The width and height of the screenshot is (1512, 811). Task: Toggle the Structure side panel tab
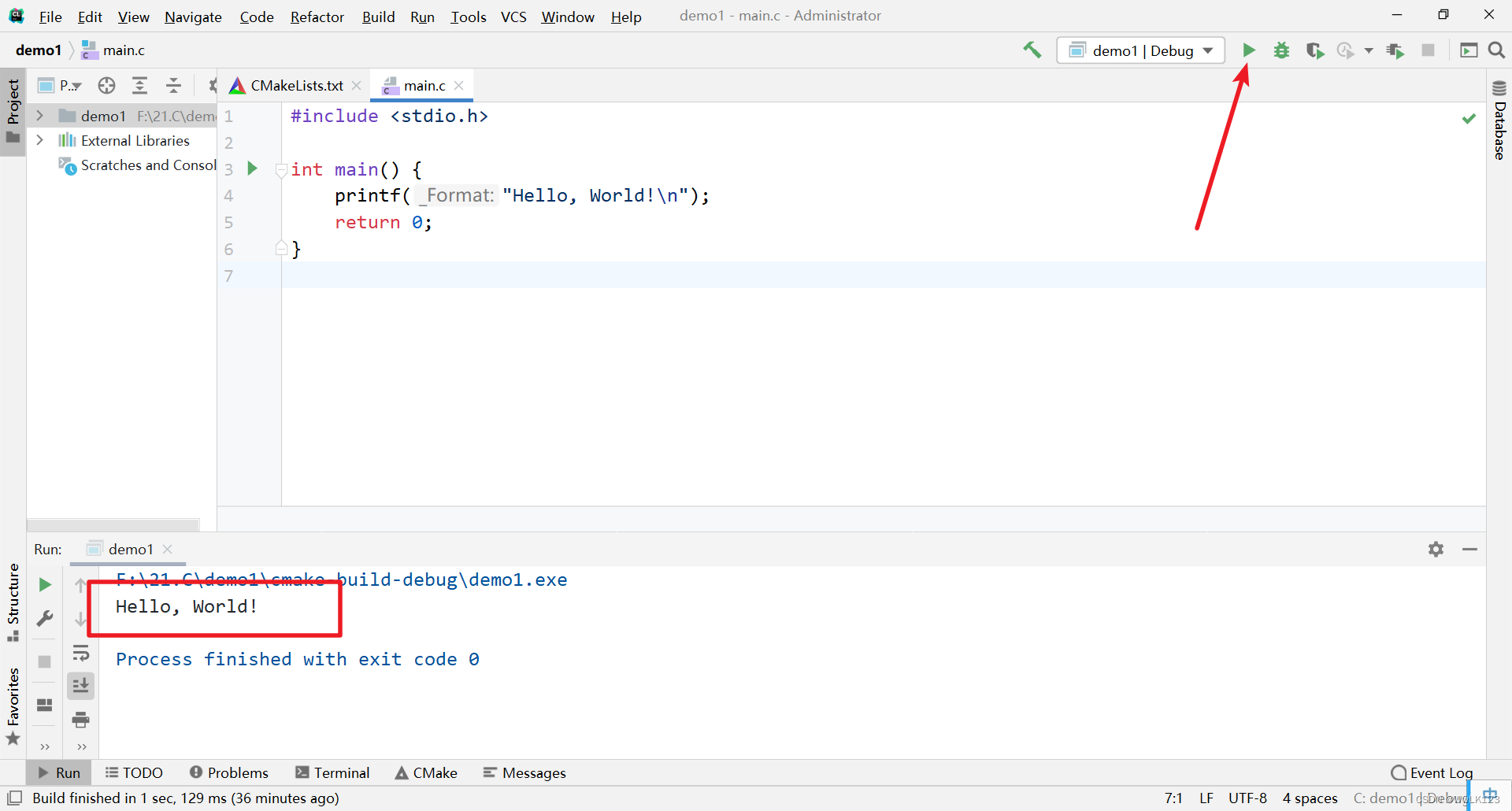tap(13, 602)
